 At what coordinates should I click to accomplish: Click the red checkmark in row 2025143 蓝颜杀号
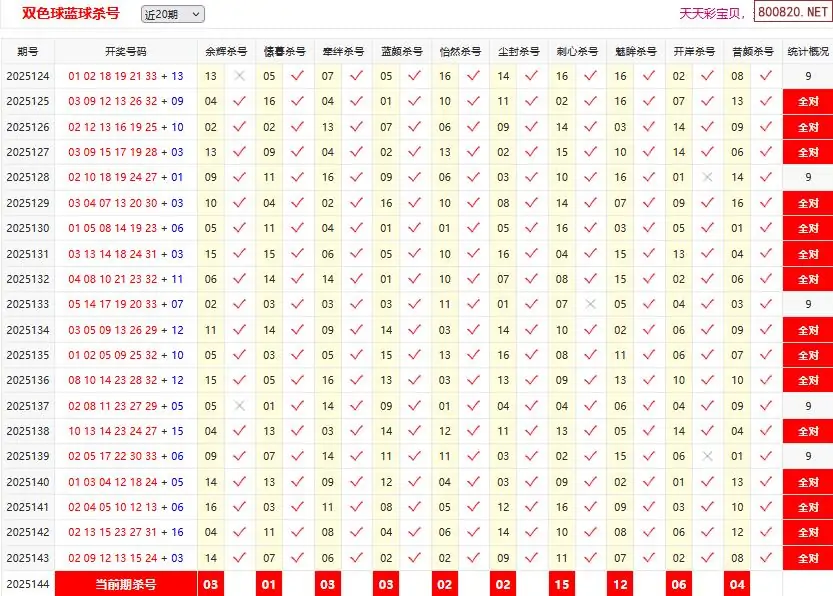pos(415,558)
